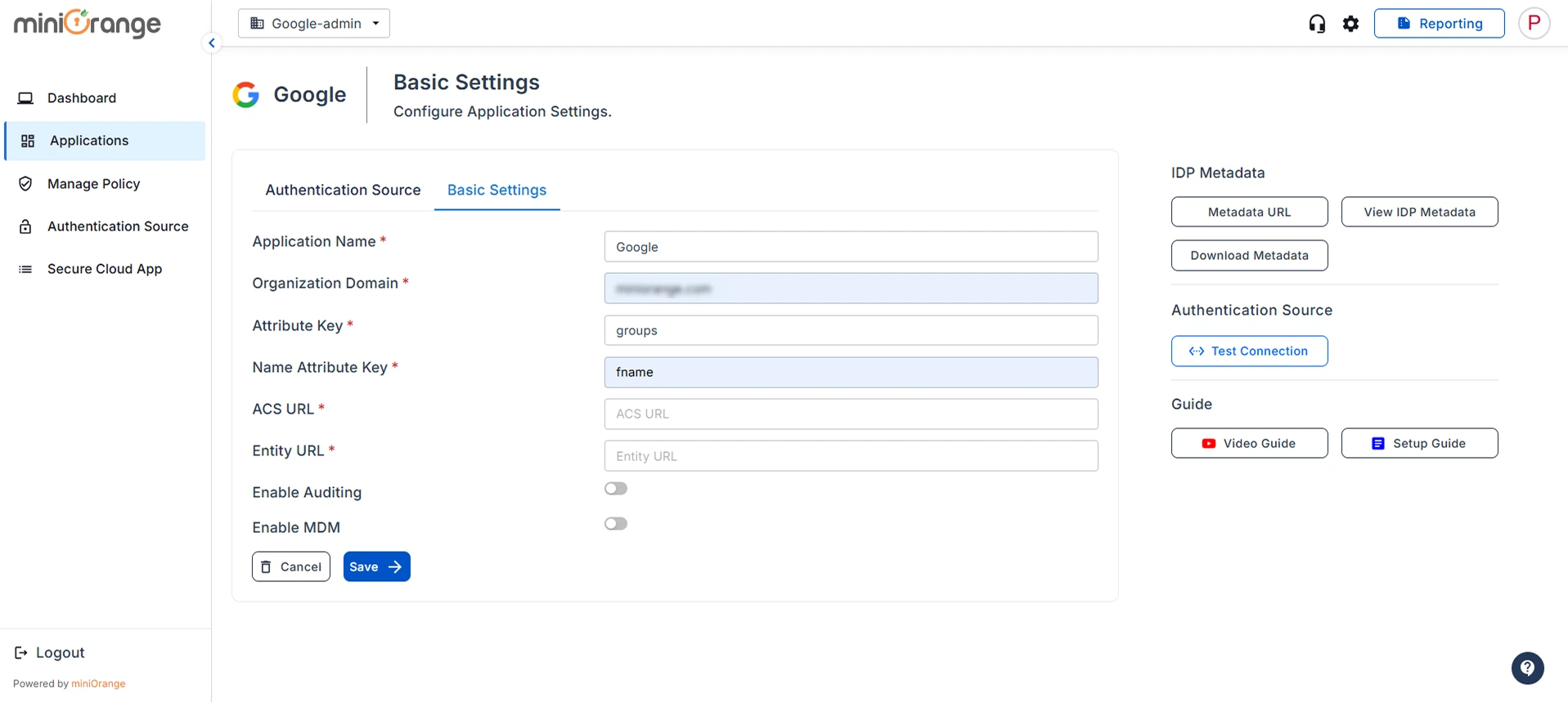
Task: Click the Secure Cloud App list icon
Action: (25, 269)
